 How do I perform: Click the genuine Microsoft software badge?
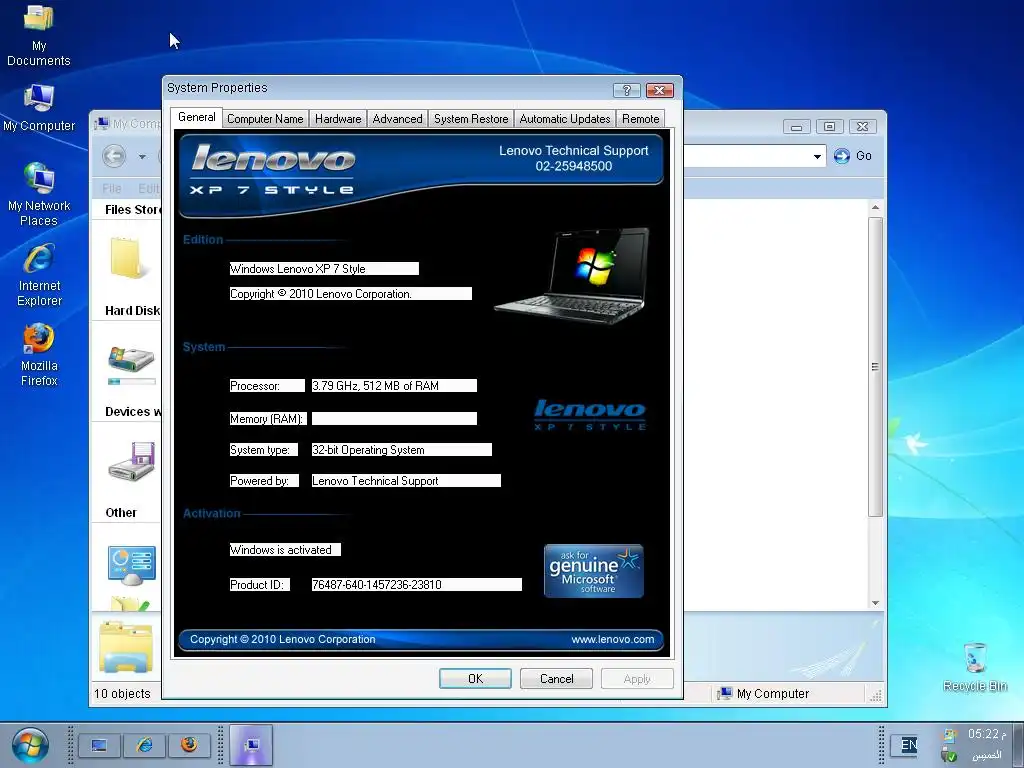coord(594,571)
